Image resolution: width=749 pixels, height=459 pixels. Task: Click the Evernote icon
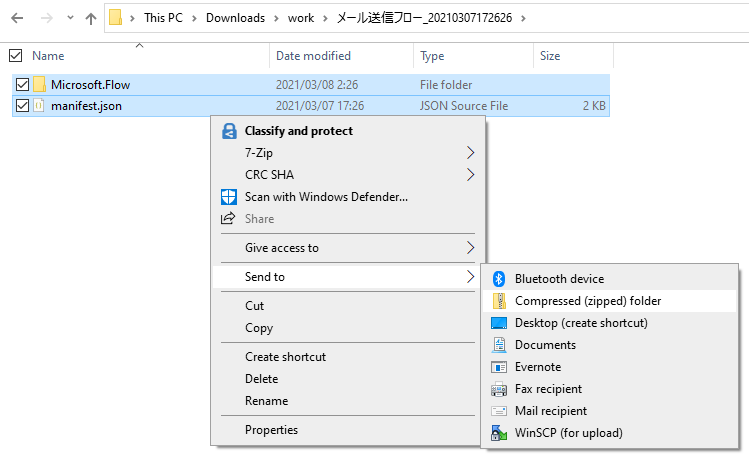tap(499, 367)
